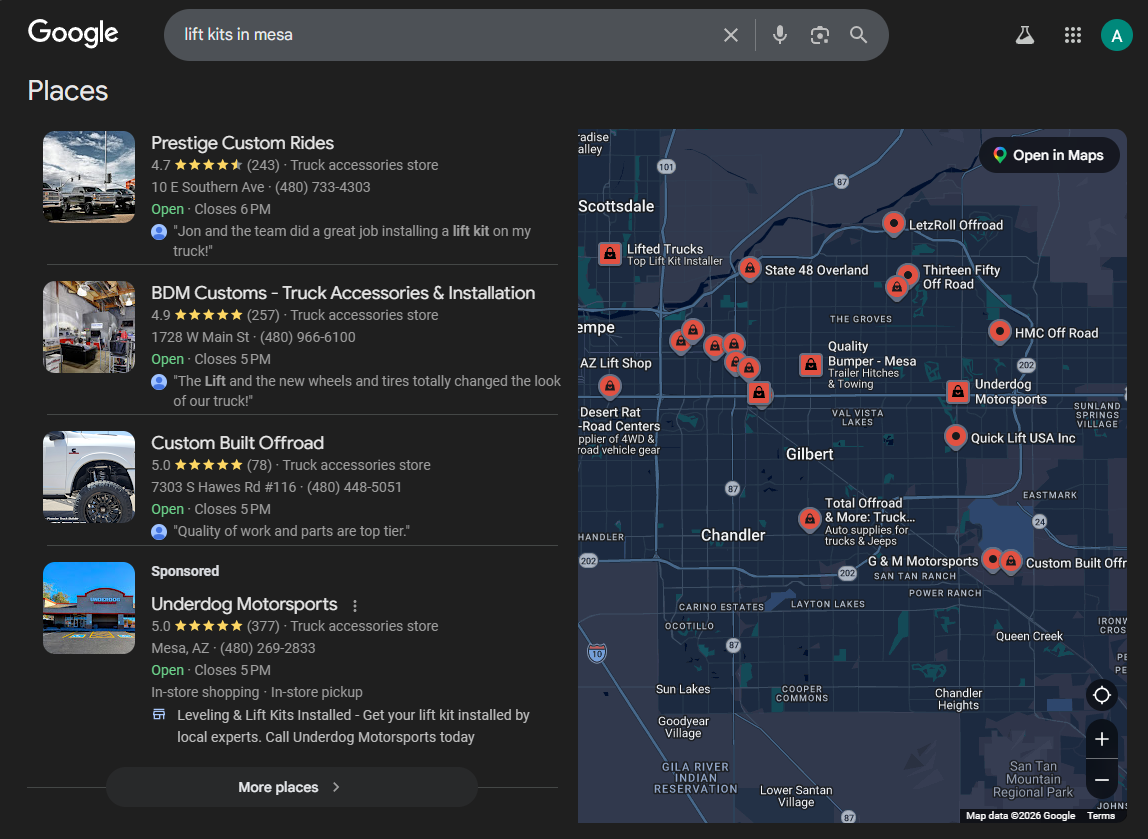Click the magnifying glass search icon
1148x839 pixels.
point(859,35)
